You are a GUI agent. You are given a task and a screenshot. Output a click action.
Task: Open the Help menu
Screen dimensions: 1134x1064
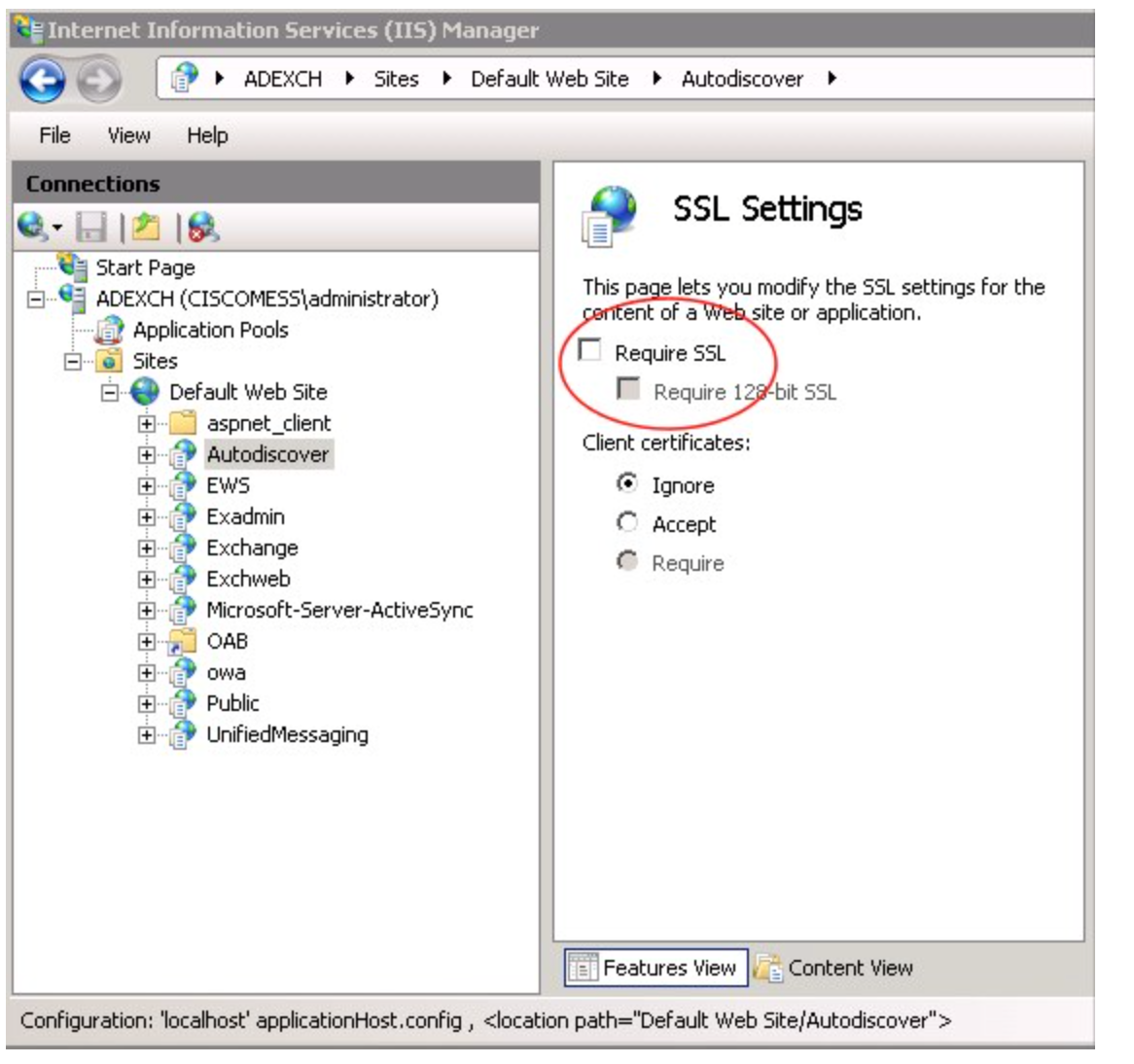pyautogui.click(x=207, y=135)
